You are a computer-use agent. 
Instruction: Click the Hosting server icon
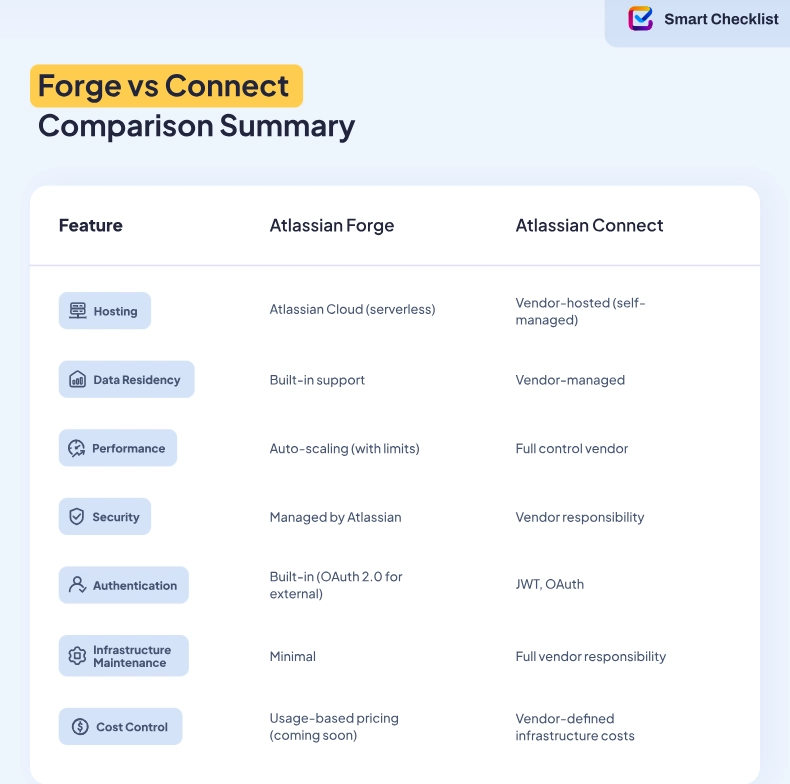click(78, 311)
